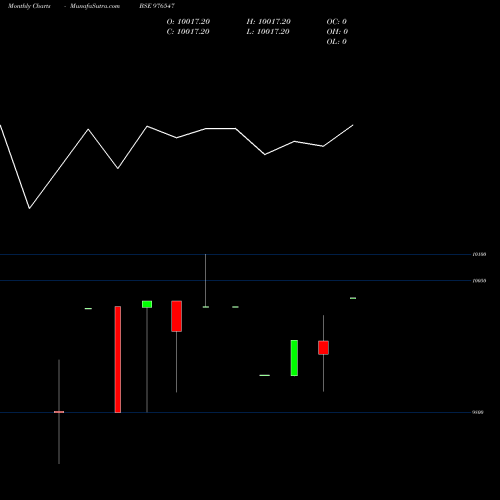Viewport: 500px width, 500px height.
Task: Click the "O: 10017.20" open value
Action: point(188,22)
